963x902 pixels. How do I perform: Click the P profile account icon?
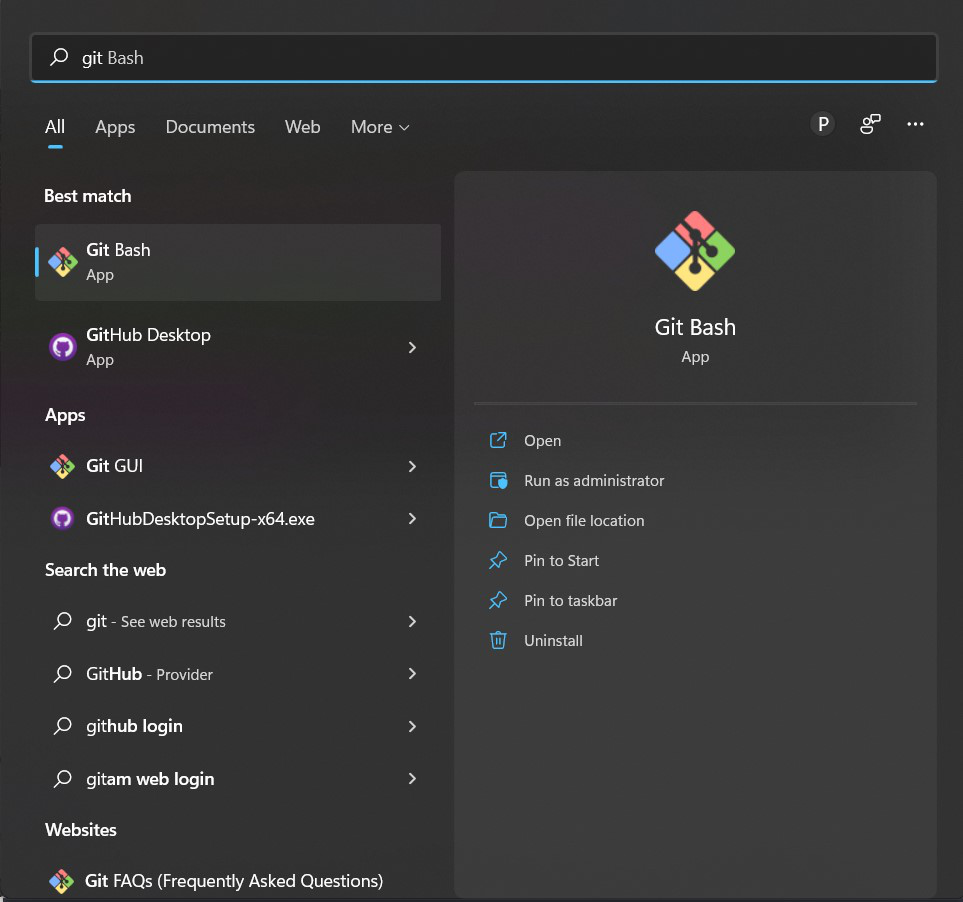point(823,124)
